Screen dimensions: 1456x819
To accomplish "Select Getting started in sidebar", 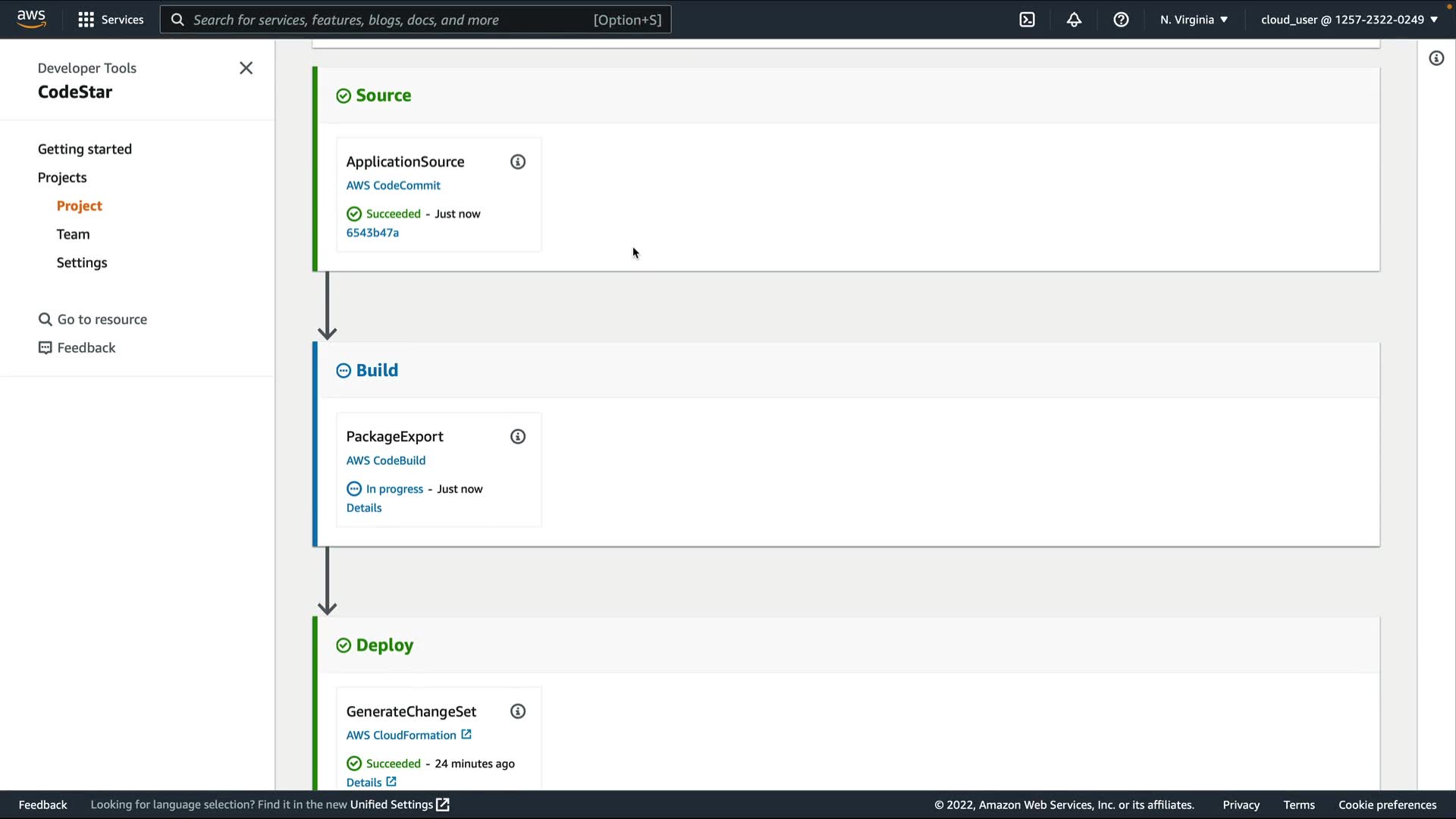I will tap(85, 149).
